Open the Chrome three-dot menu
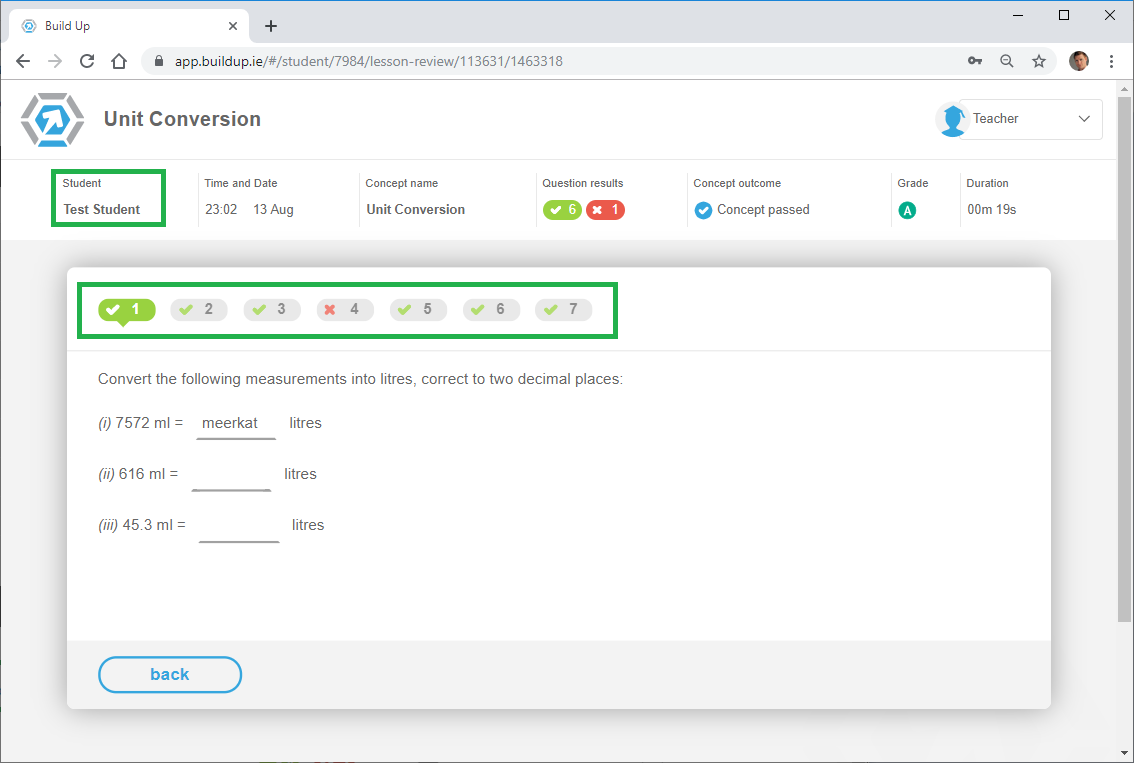Image resolution: width=1134 pixels, height=763 pixels. tap(1112, 61)
